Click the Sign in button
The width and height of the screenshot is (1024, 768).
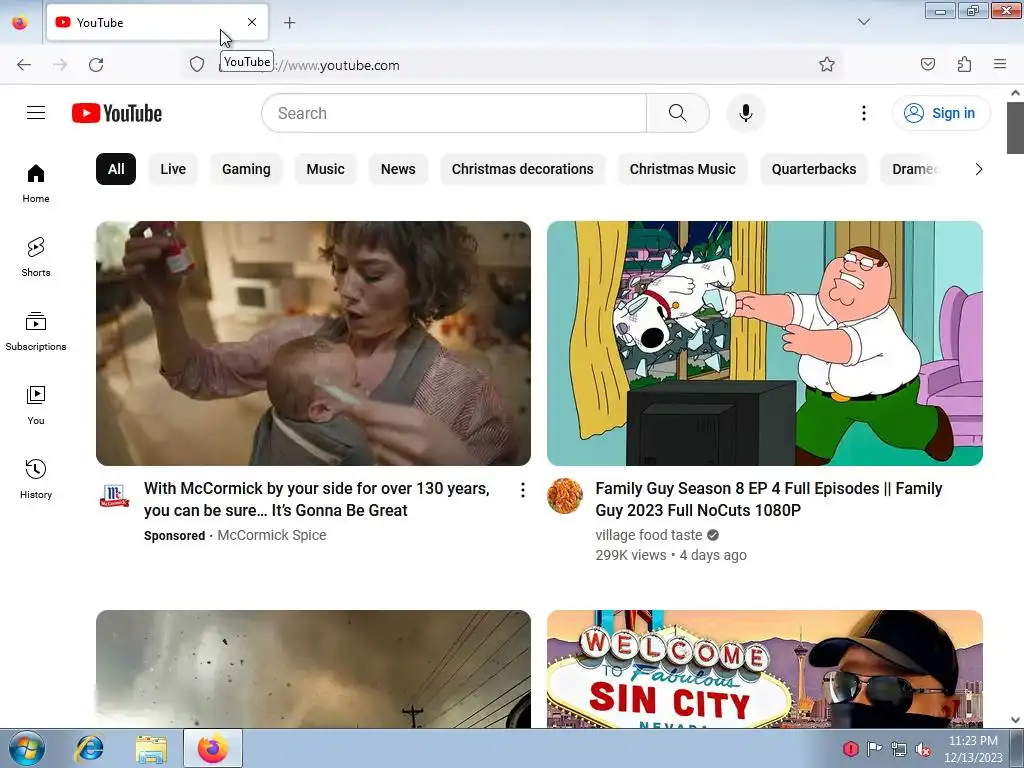(x=941, y=113)
